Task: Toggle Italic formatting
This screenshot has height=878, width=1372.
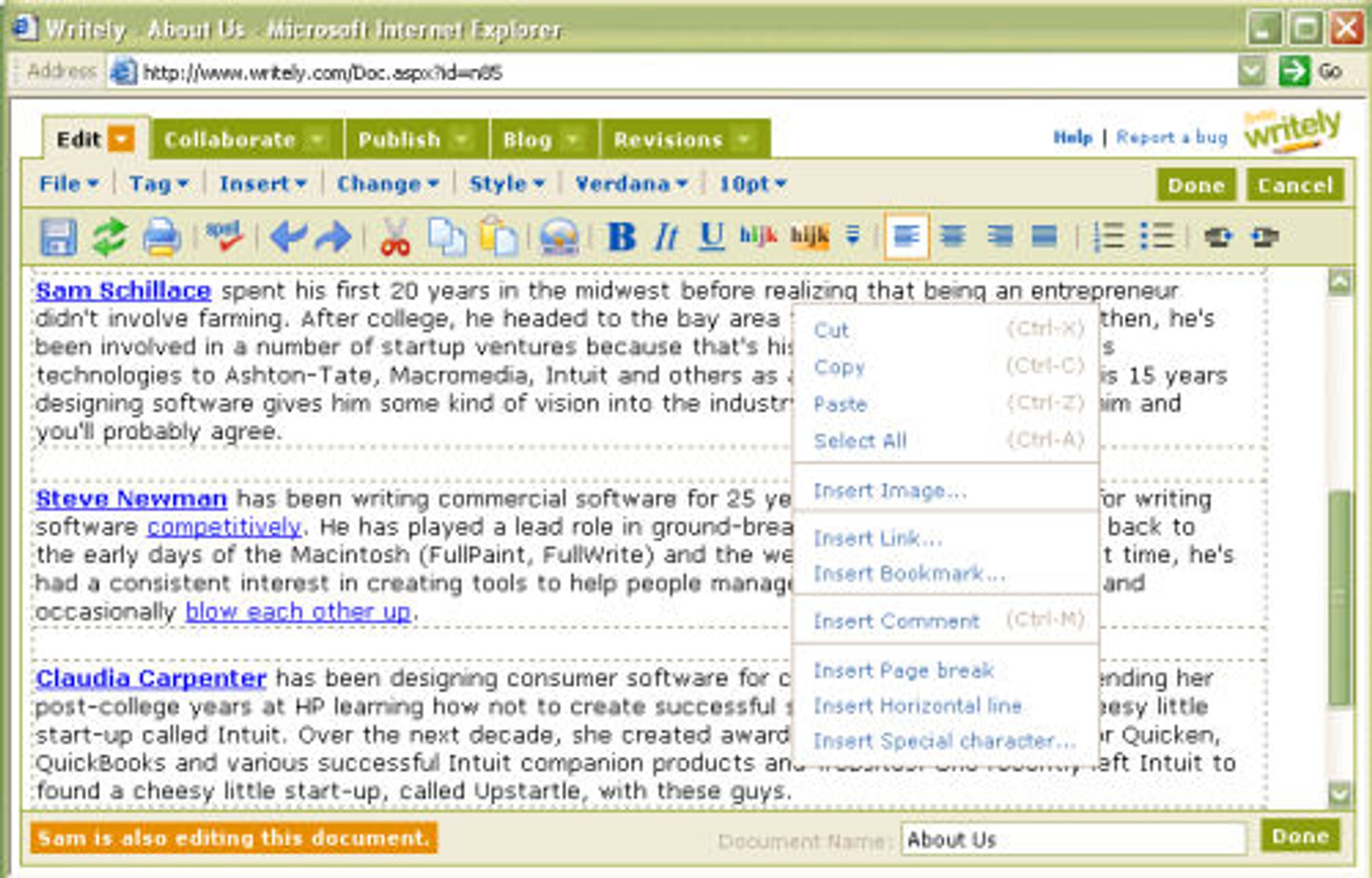Action: click(x=666, y=237)
